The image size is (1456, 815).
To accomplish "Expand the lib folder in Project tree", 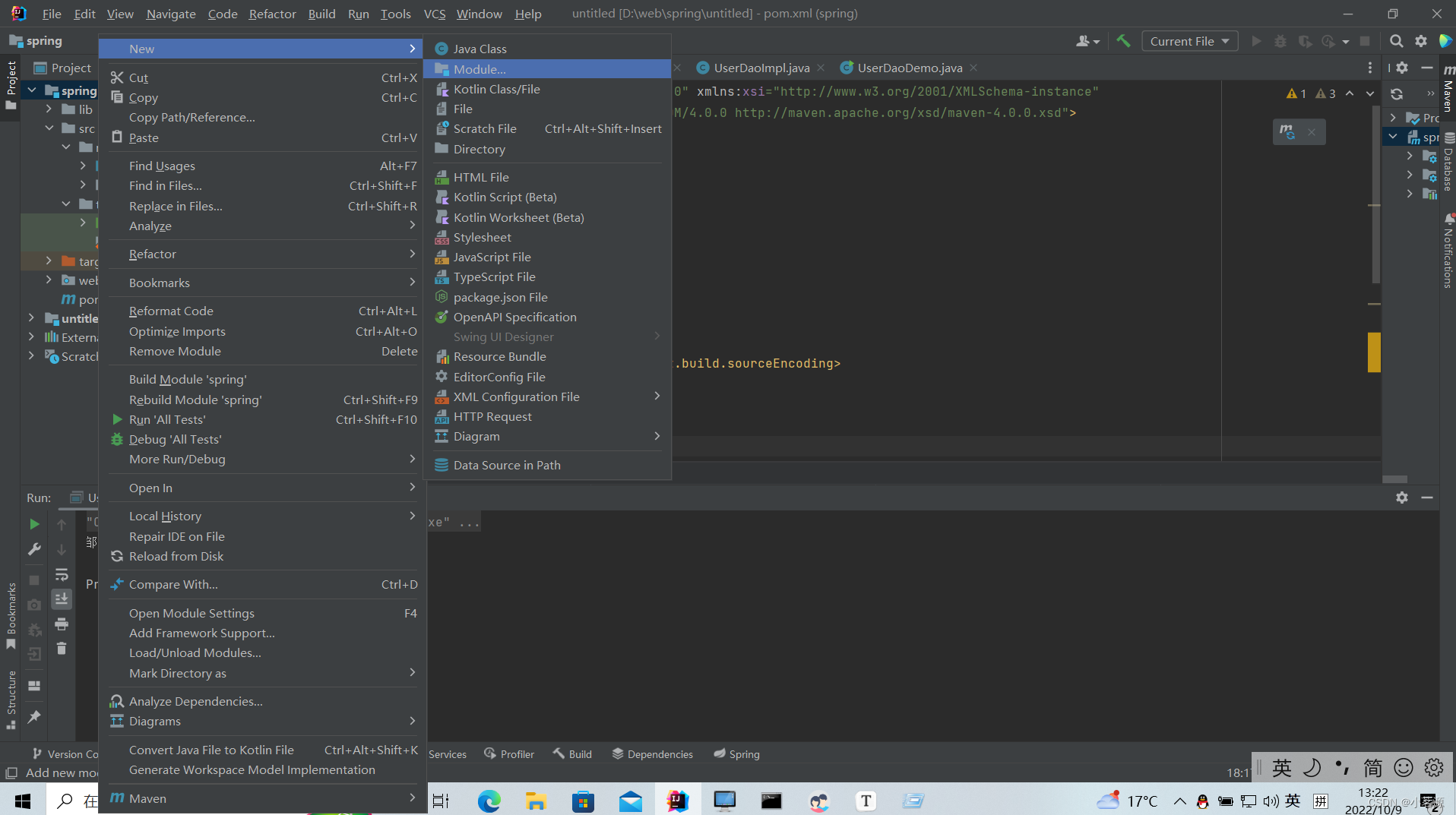I will tap(49, 109).
